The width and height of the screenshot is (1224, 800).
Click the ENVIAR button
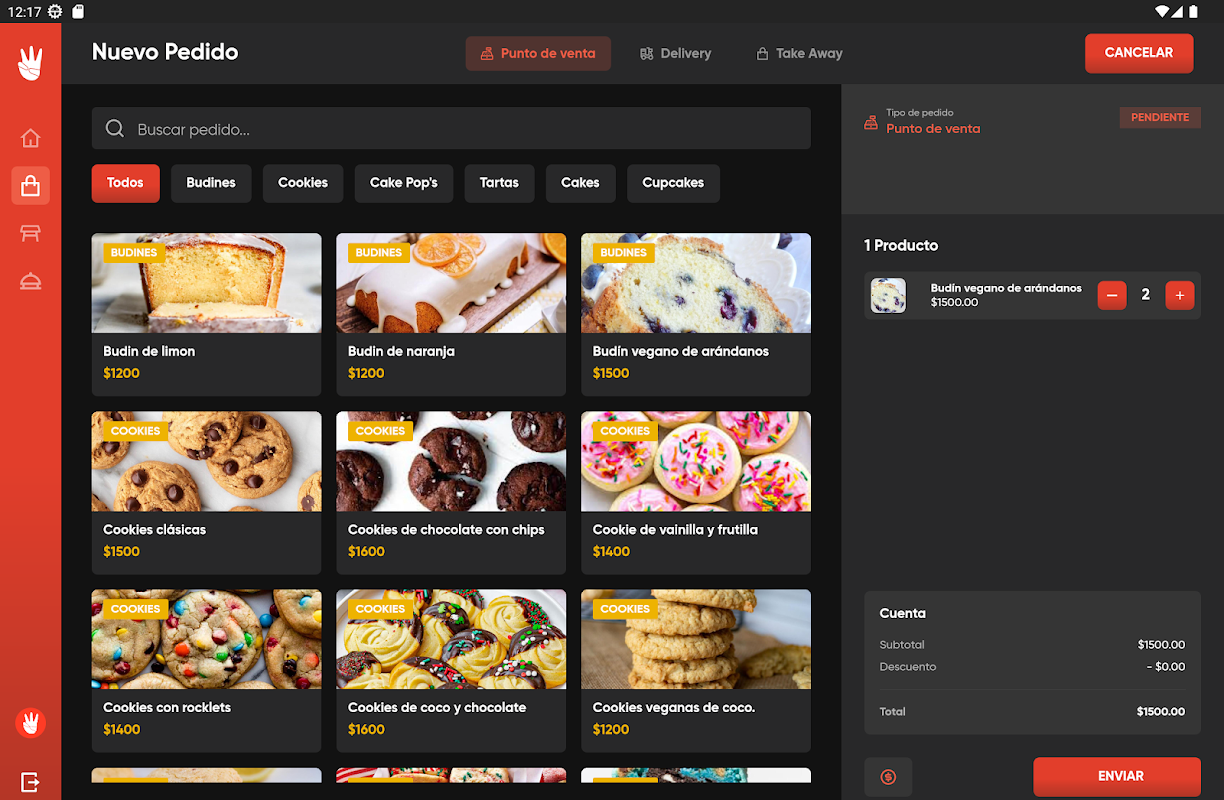coord(1117,776)
